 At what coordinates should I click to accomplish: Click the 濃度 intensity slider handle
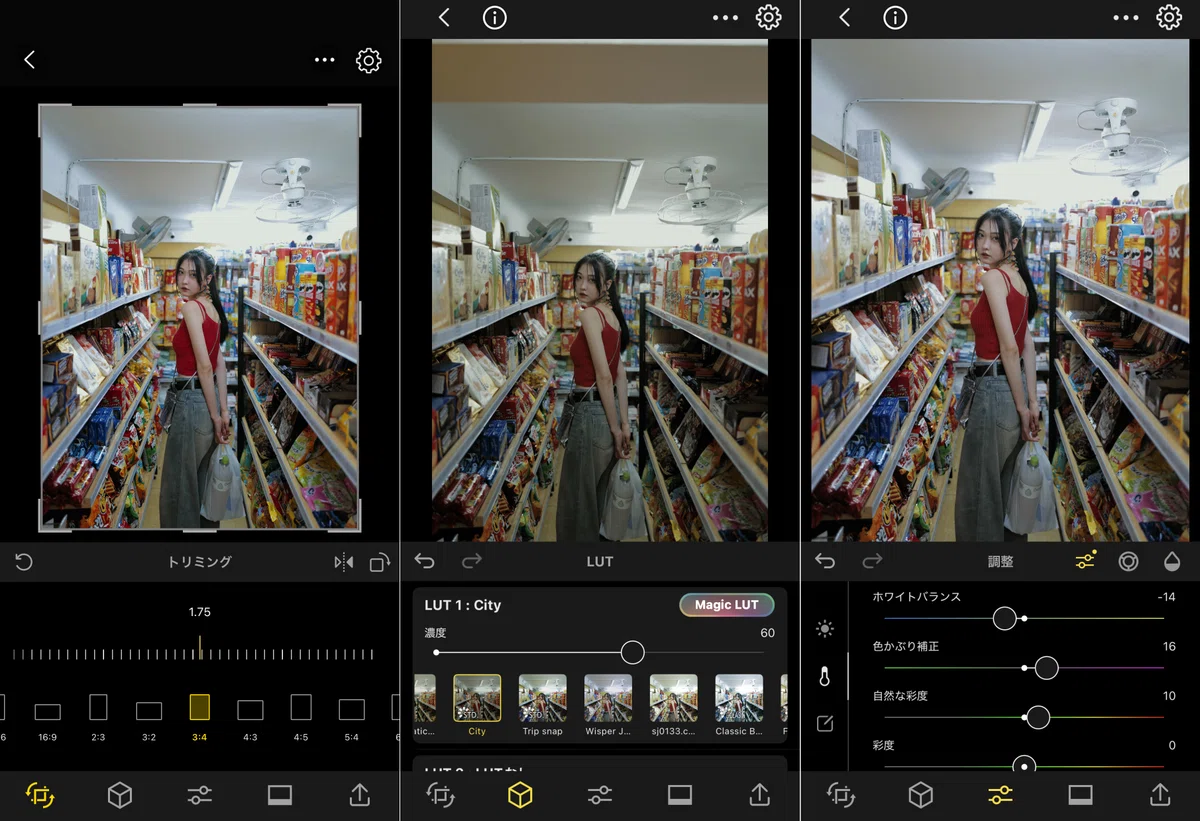click(x=632, y=652)
